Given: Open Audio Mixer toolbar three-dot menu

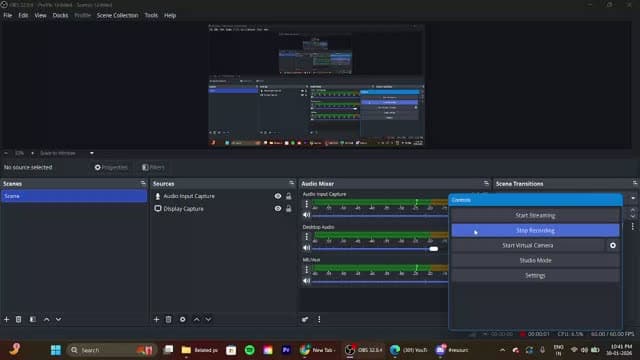Looking at the screenshot, I should pyautogui.click(x=319, y=319).
